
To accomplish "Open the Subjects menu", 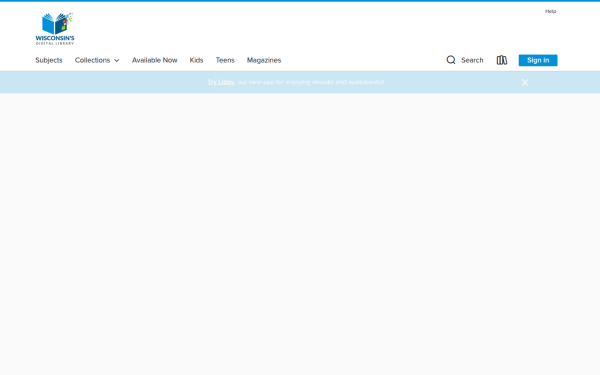I will (x=49, y=60).
